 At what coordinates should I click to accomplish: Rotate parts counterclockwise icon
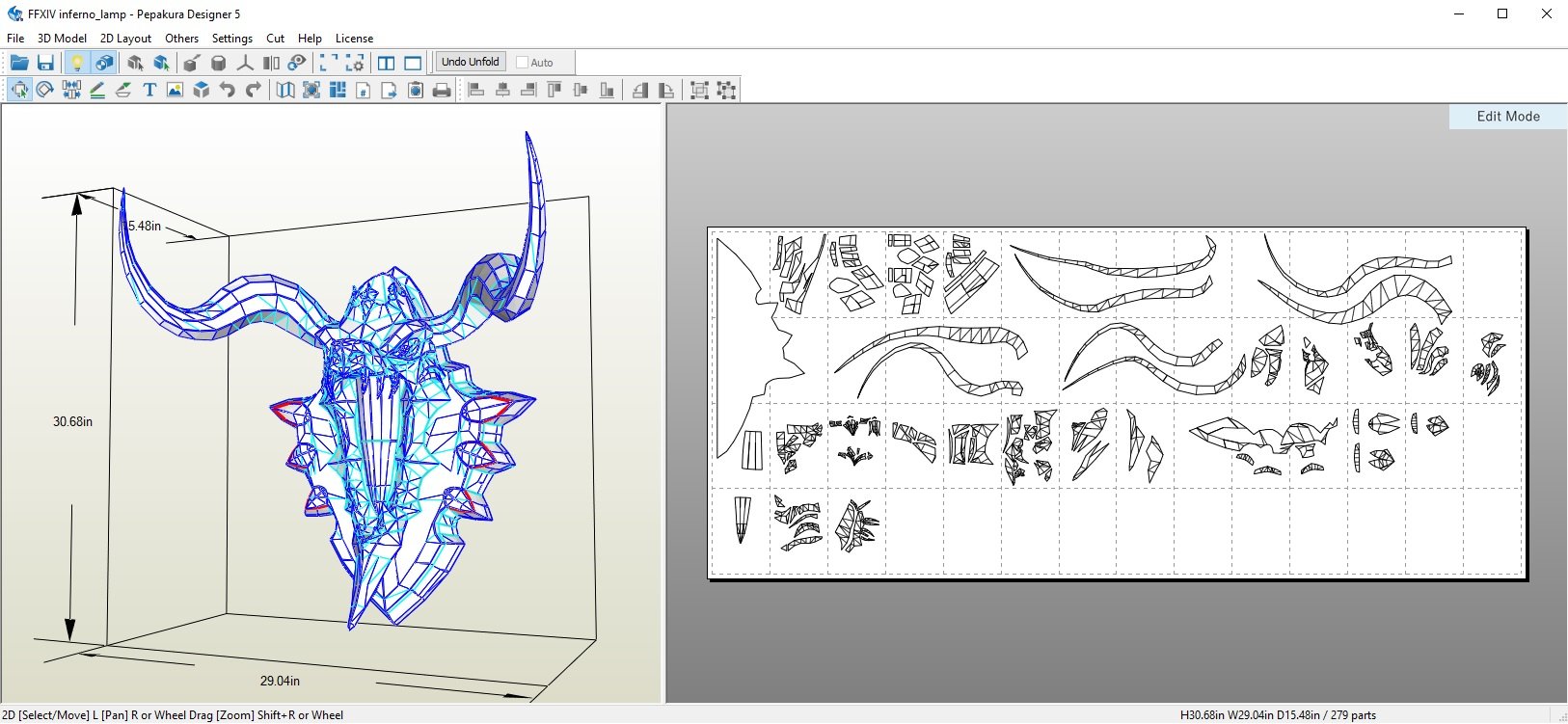click(640, 90)
